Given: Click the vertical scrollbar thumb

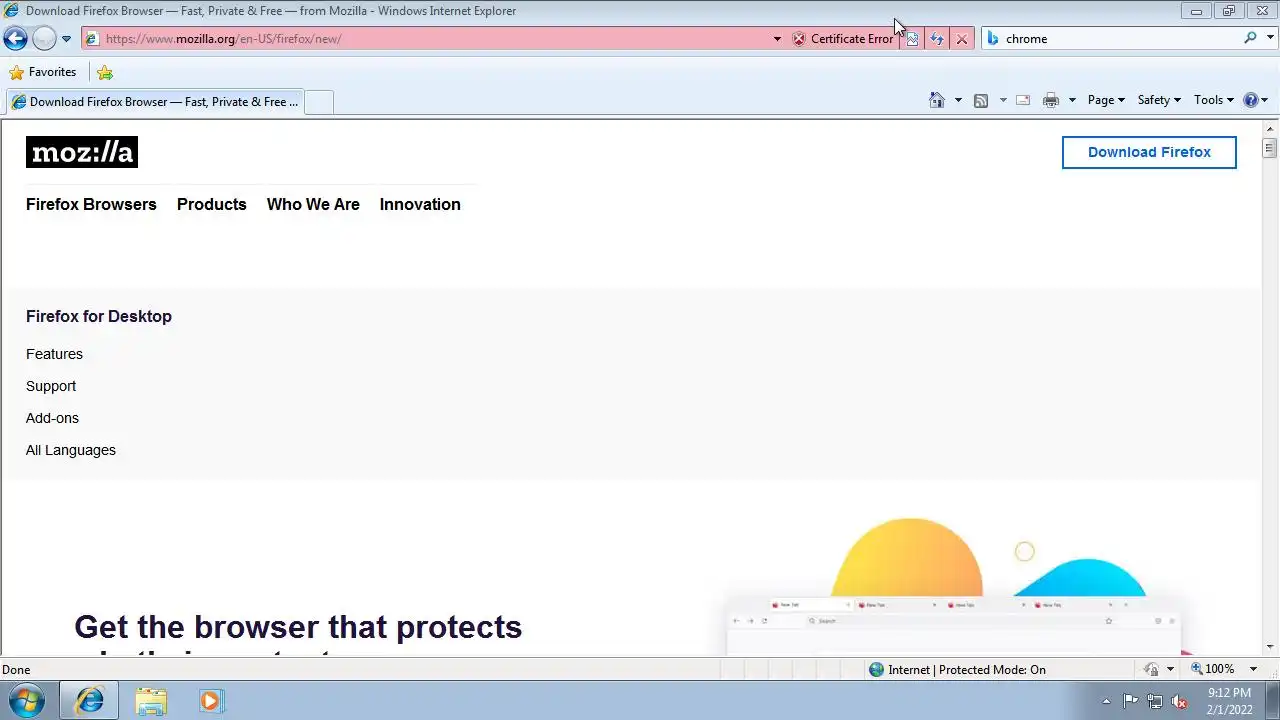Looking at the screenshot, I should click(x=1270, y=149).
